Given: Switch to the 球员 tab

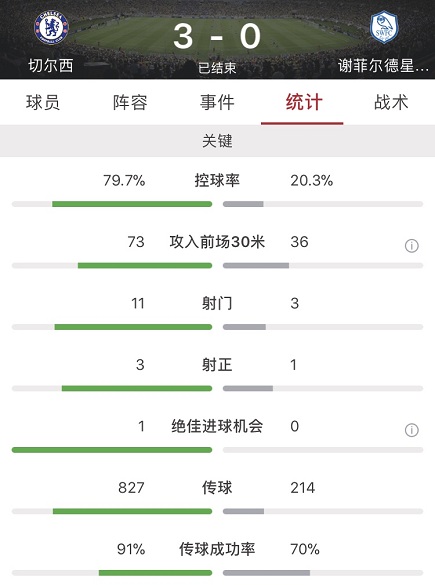Looking at the screenshot, I should (43, 102).
